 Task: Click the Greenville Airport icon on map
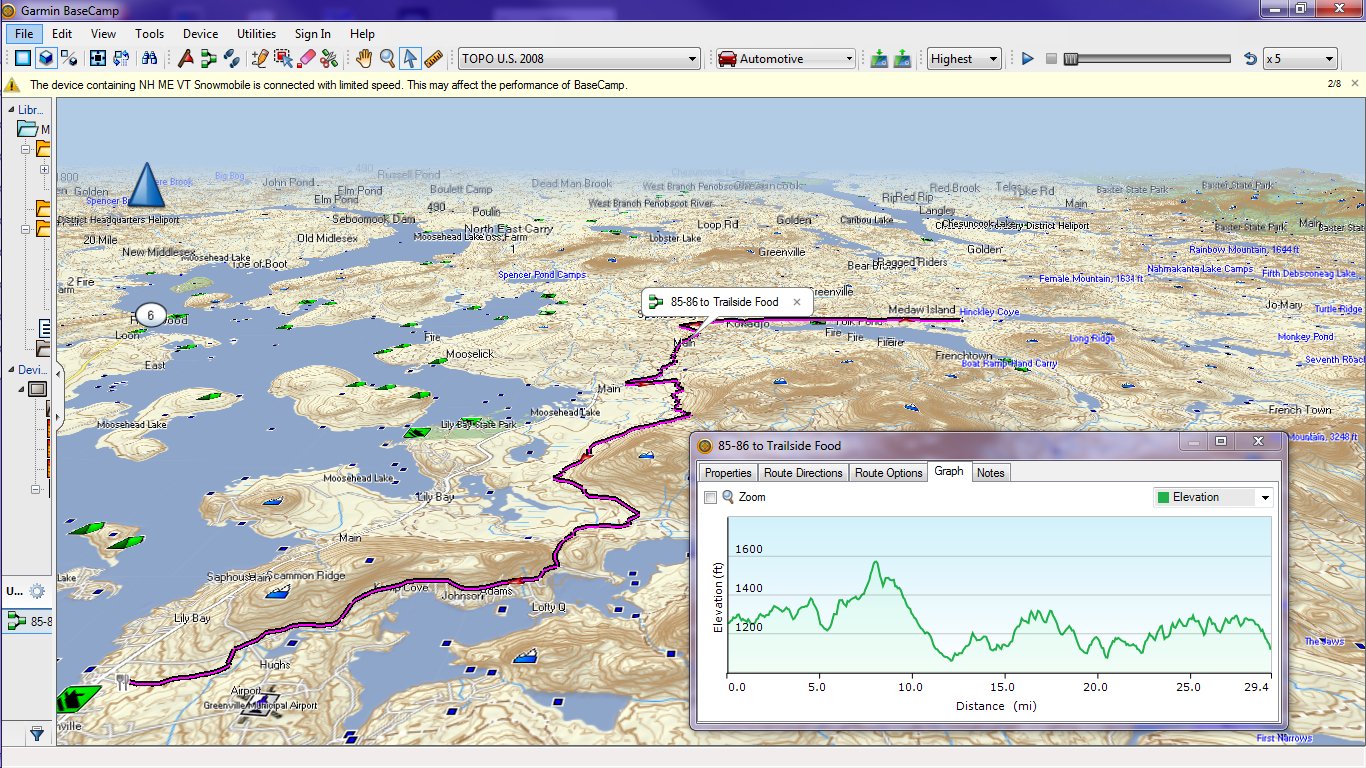260,703
